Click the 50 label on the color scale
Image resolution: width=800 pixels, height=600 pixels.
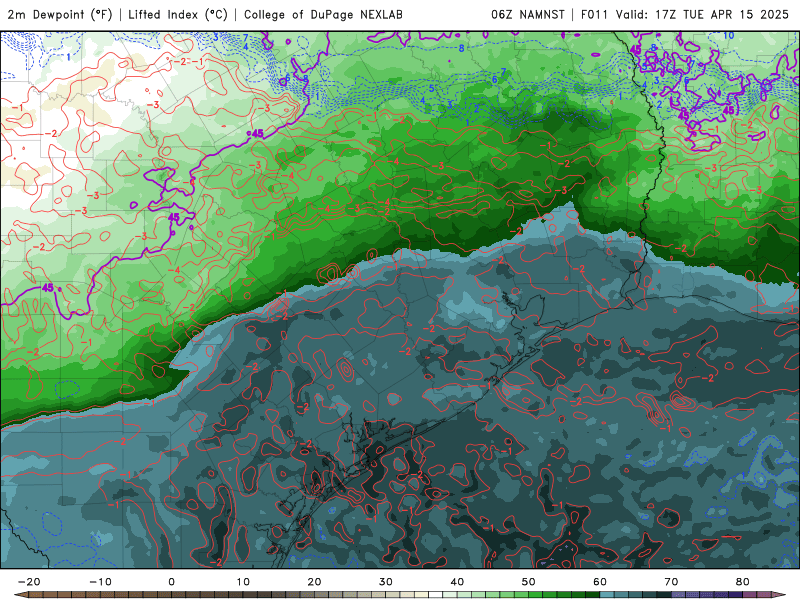click(x=529, y=582)
